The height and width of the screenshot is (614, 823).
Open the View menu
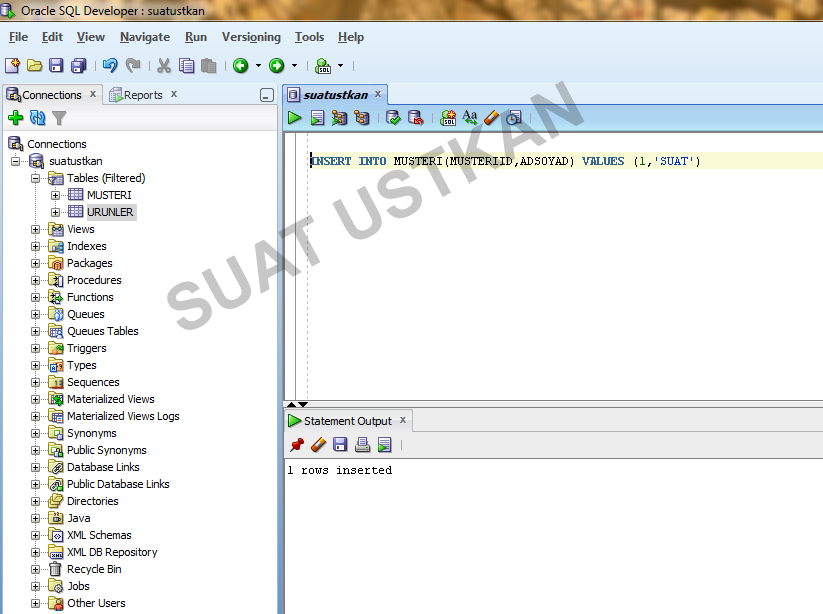pyautogui.click(x=90, y=37)
